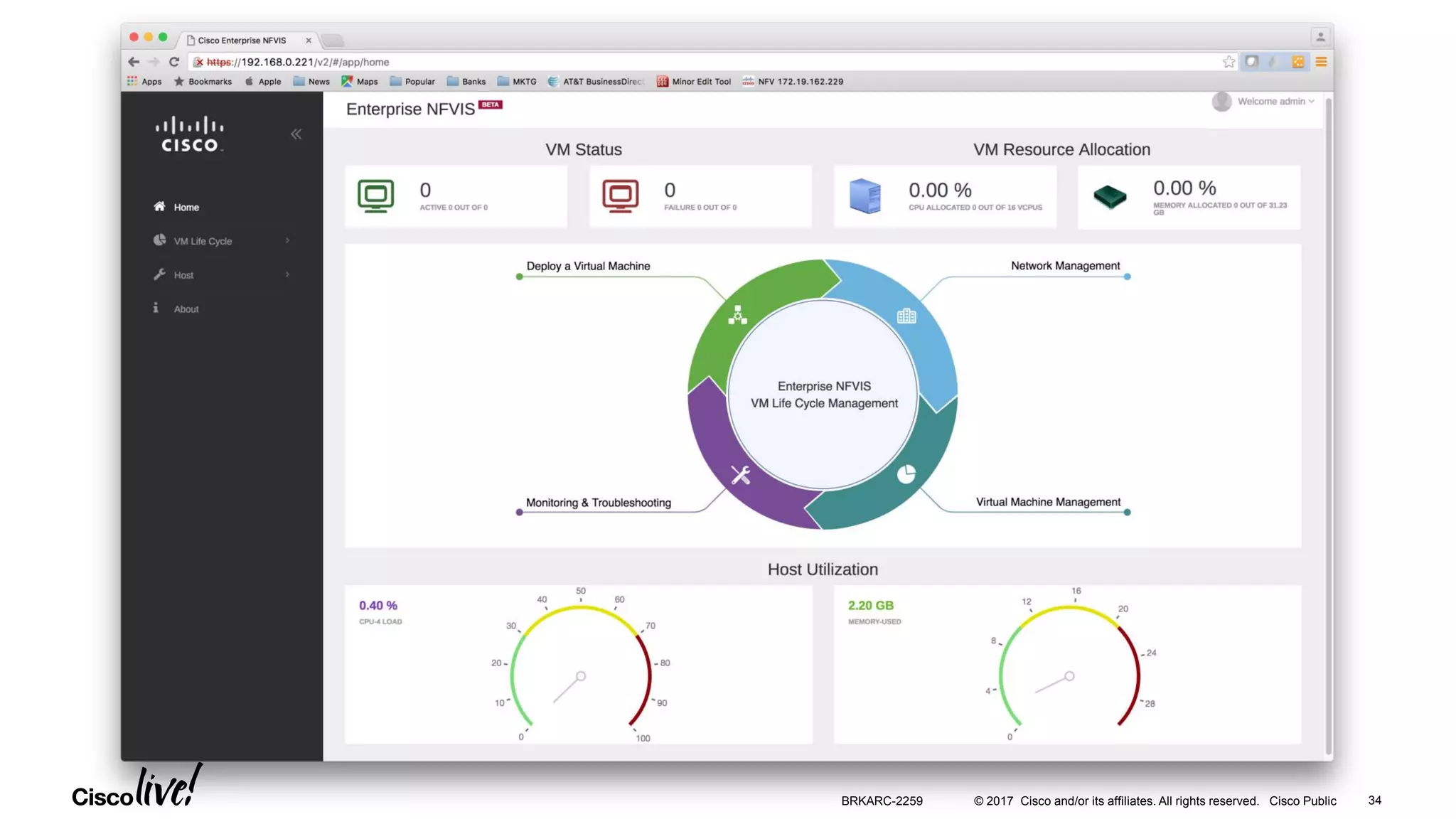Click the green memory chip icon
The height and width of the screenshot is (819, 1456).
click(1109, 196)
